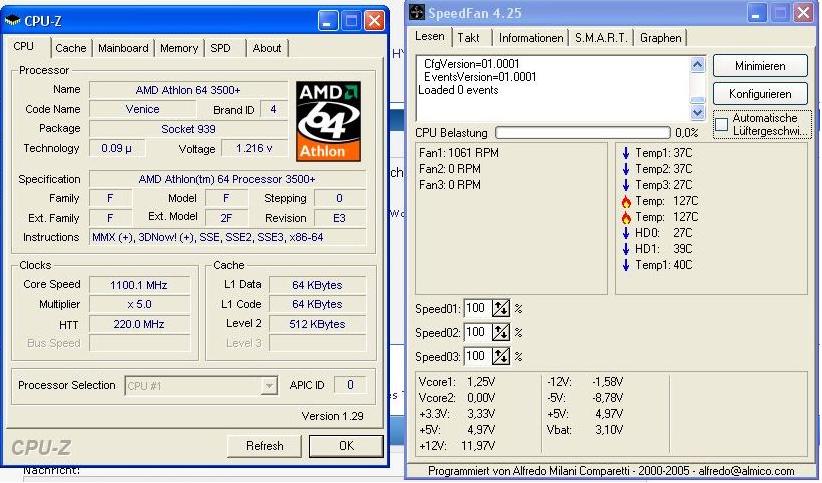Select the CPU tab in CPU-Z
The image size is (822, 483).
point(24,46)
